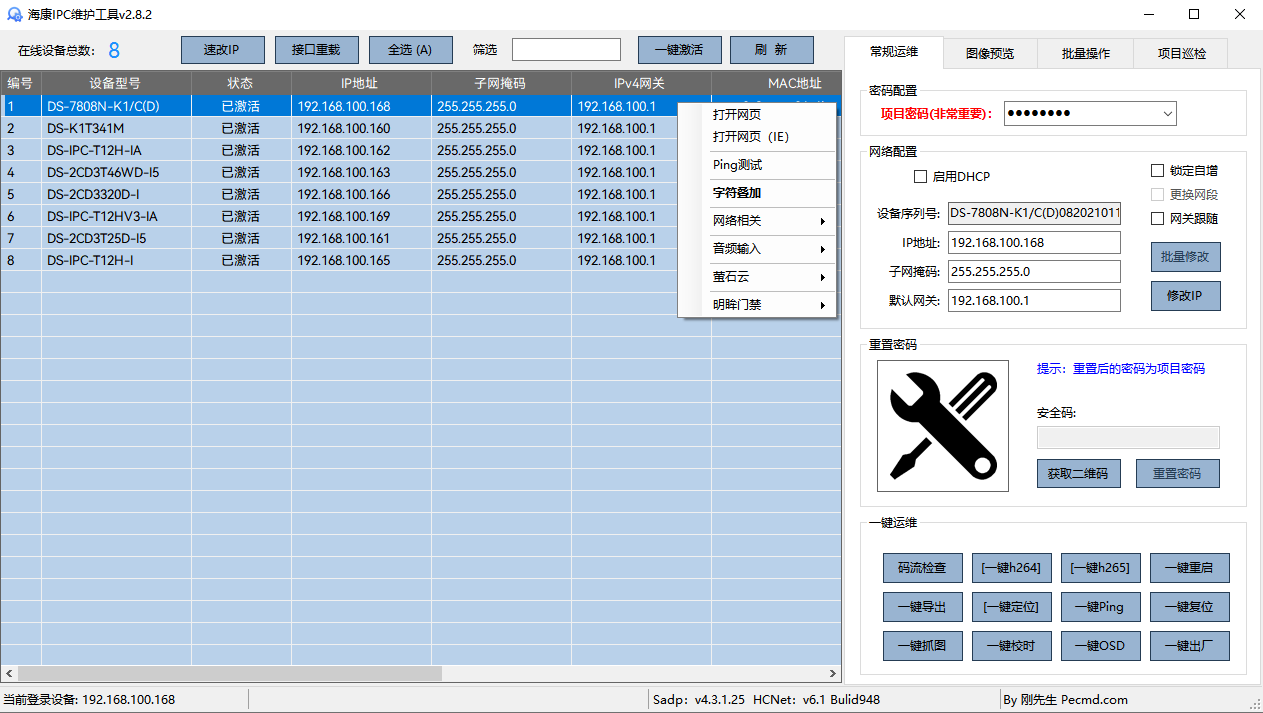The image size is (1263, 713).
Task: Click the horizontal scrollbar thumb of device table
Action: [229, 674]
